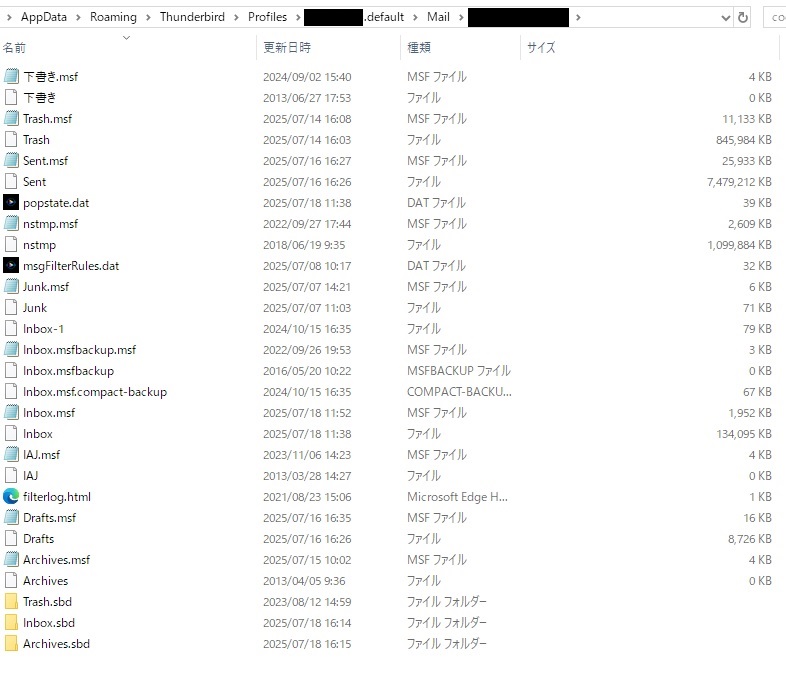Expand the chevron after Roaming breadcrumb

pyautogui.click(x=147, y=17)
